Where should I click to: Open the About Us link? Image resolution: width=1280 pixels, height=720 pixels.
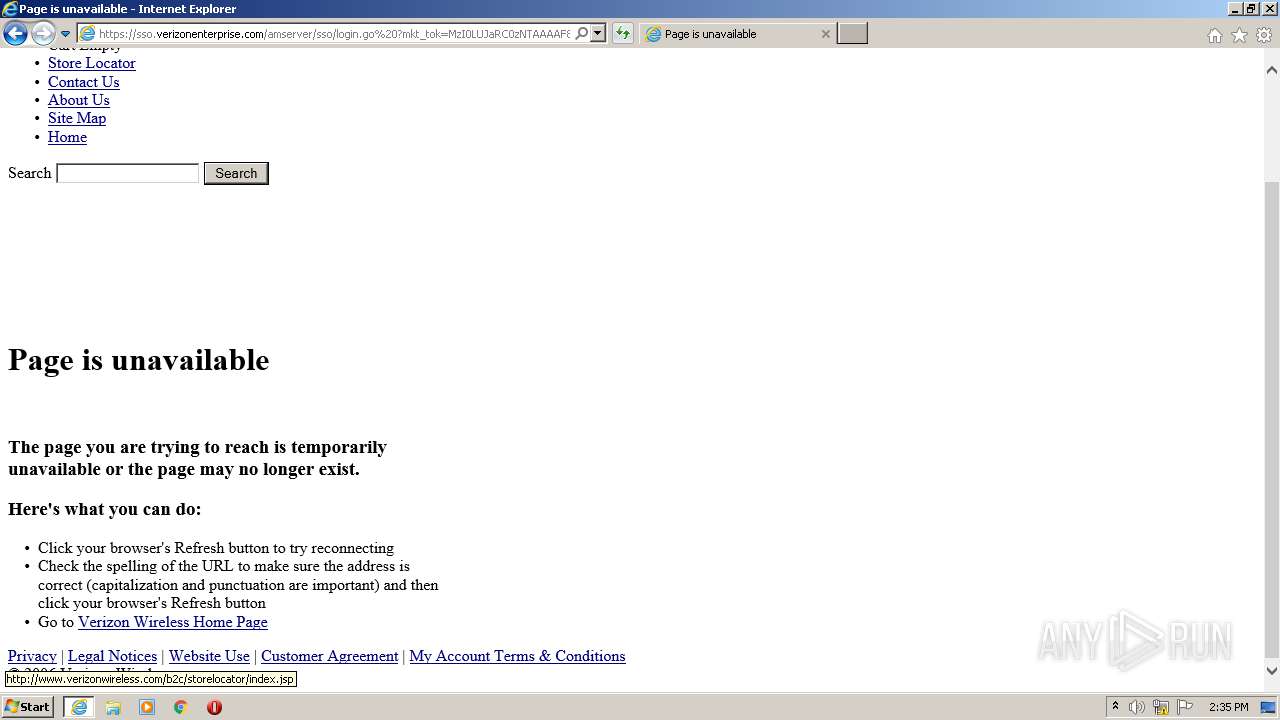click(x=78, y=100)
